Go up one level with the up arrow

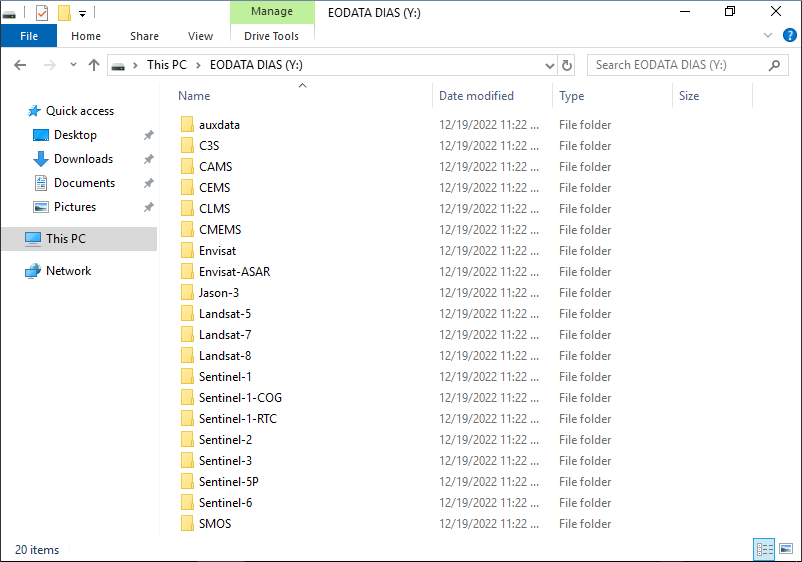click(94, 65)
